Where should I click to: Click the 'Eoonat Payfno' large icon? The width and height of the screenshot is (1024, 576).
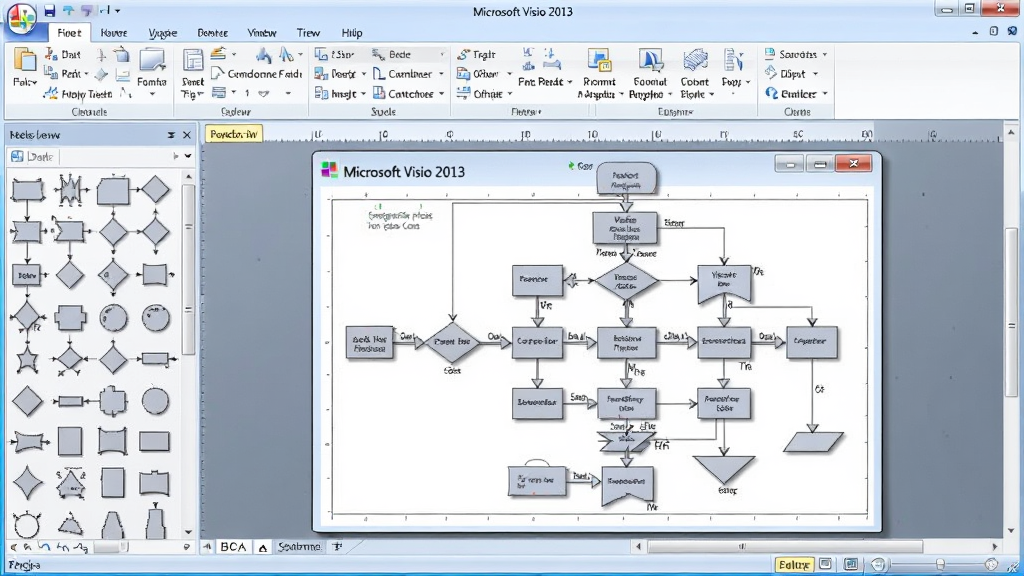pyautogui.click(x=650, y=60)
